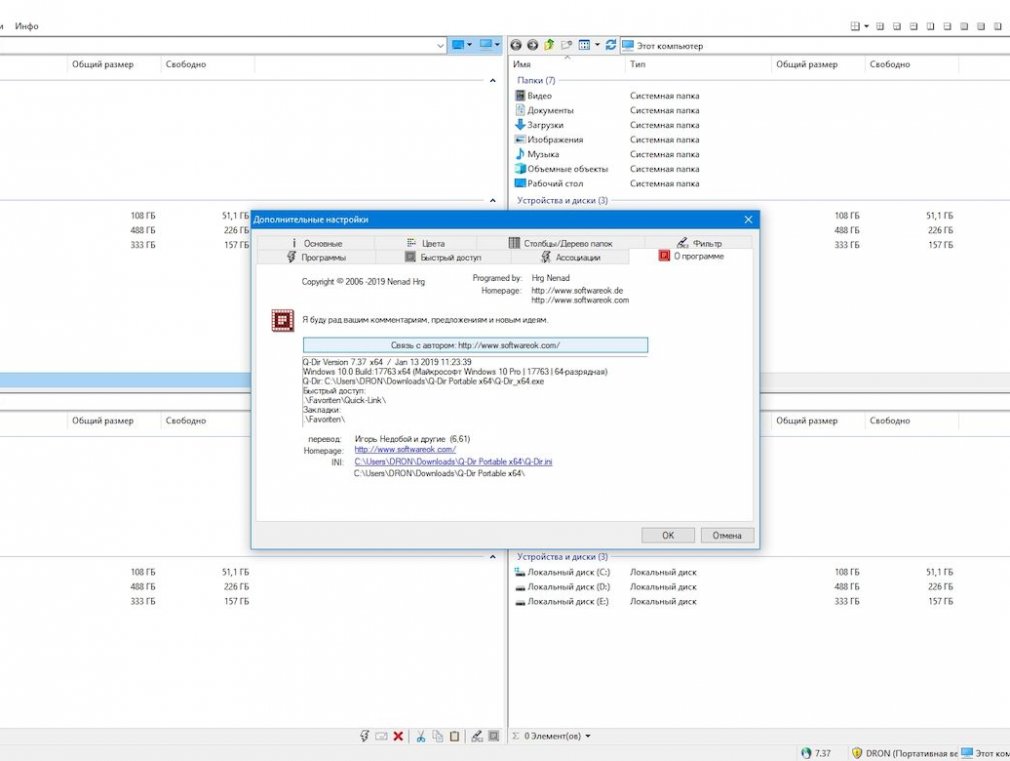The width and height of the screenshot is (1010, 761).
Task: Click the Этот компьютер address bar
Action: [x=814, y=46]
